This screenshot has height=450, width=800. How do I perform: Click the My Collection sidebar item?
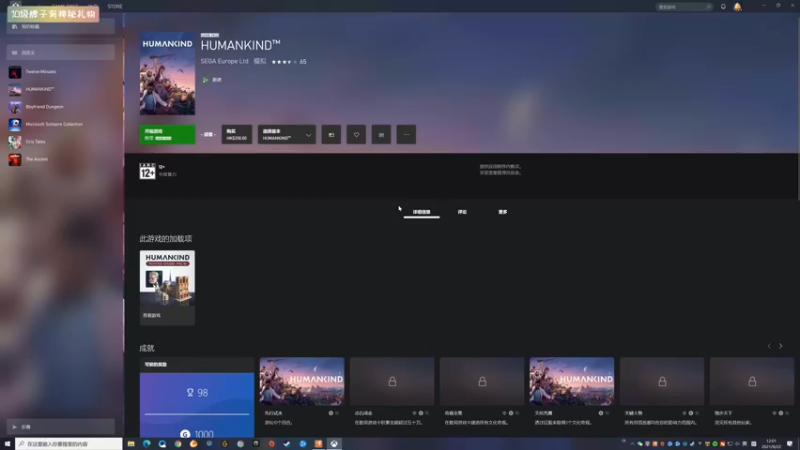[x=61, y=27]
